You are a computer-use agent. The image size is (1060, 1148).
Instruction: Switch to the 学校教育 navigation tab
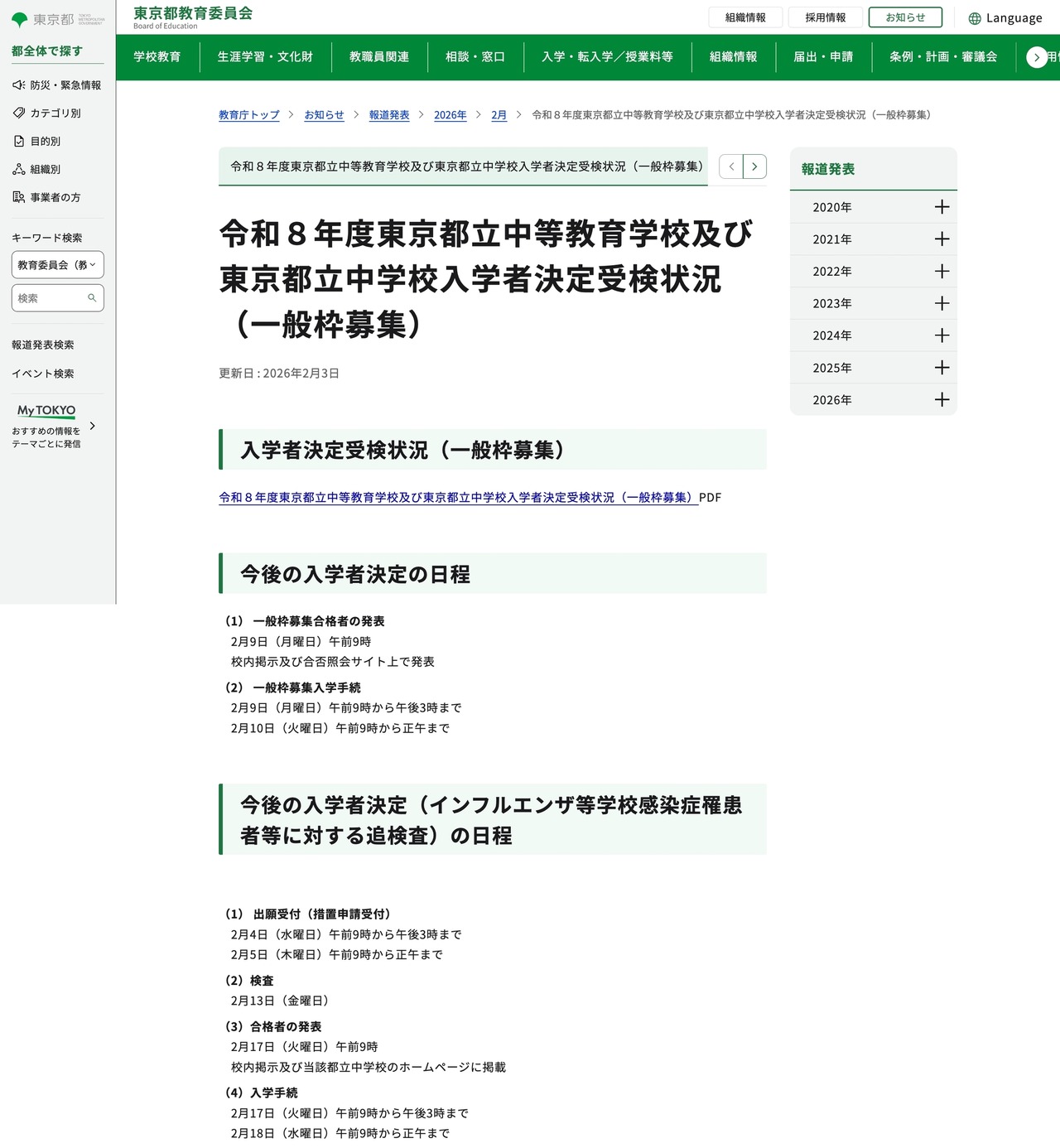click(158, 56)
